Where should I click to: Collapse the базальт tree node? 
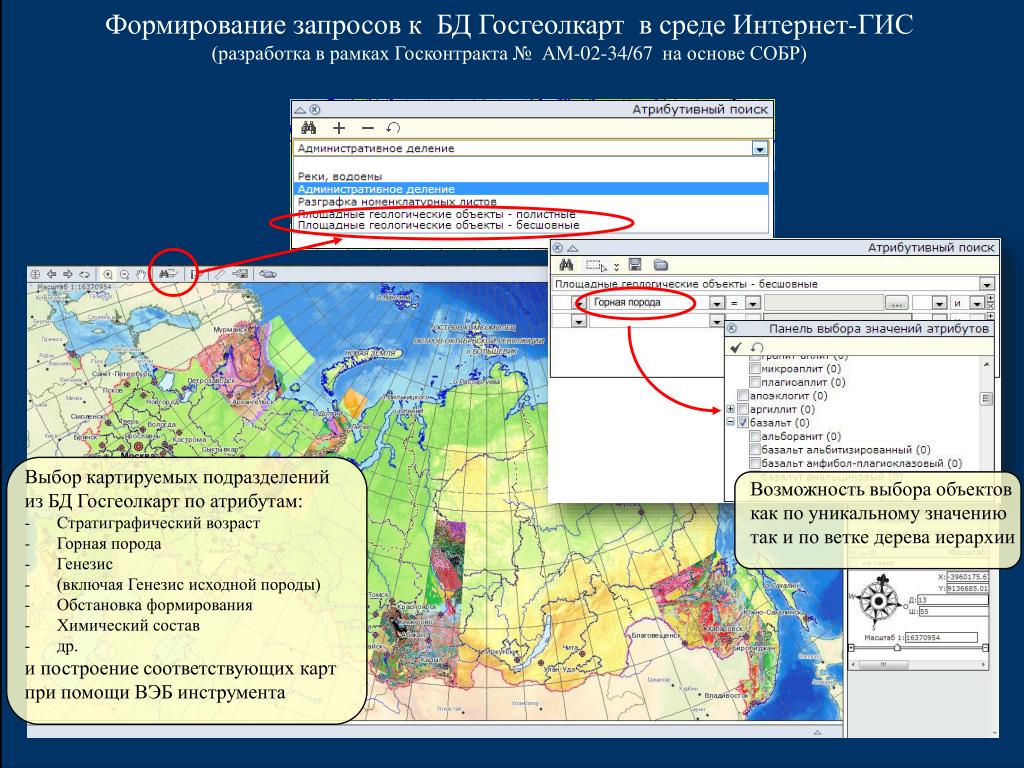(x=731, y=423)
